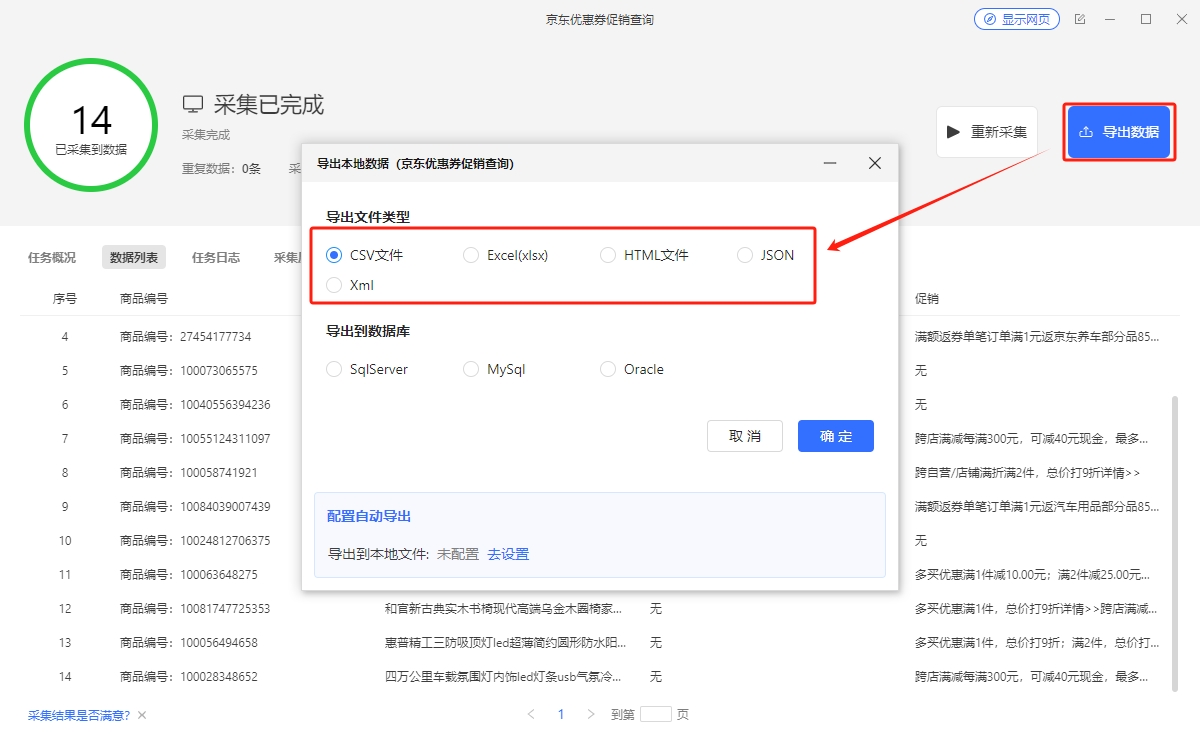Screen dimensions: 1200x734
Task: Focus the jump-to-page input field
Action: (656, 714)
